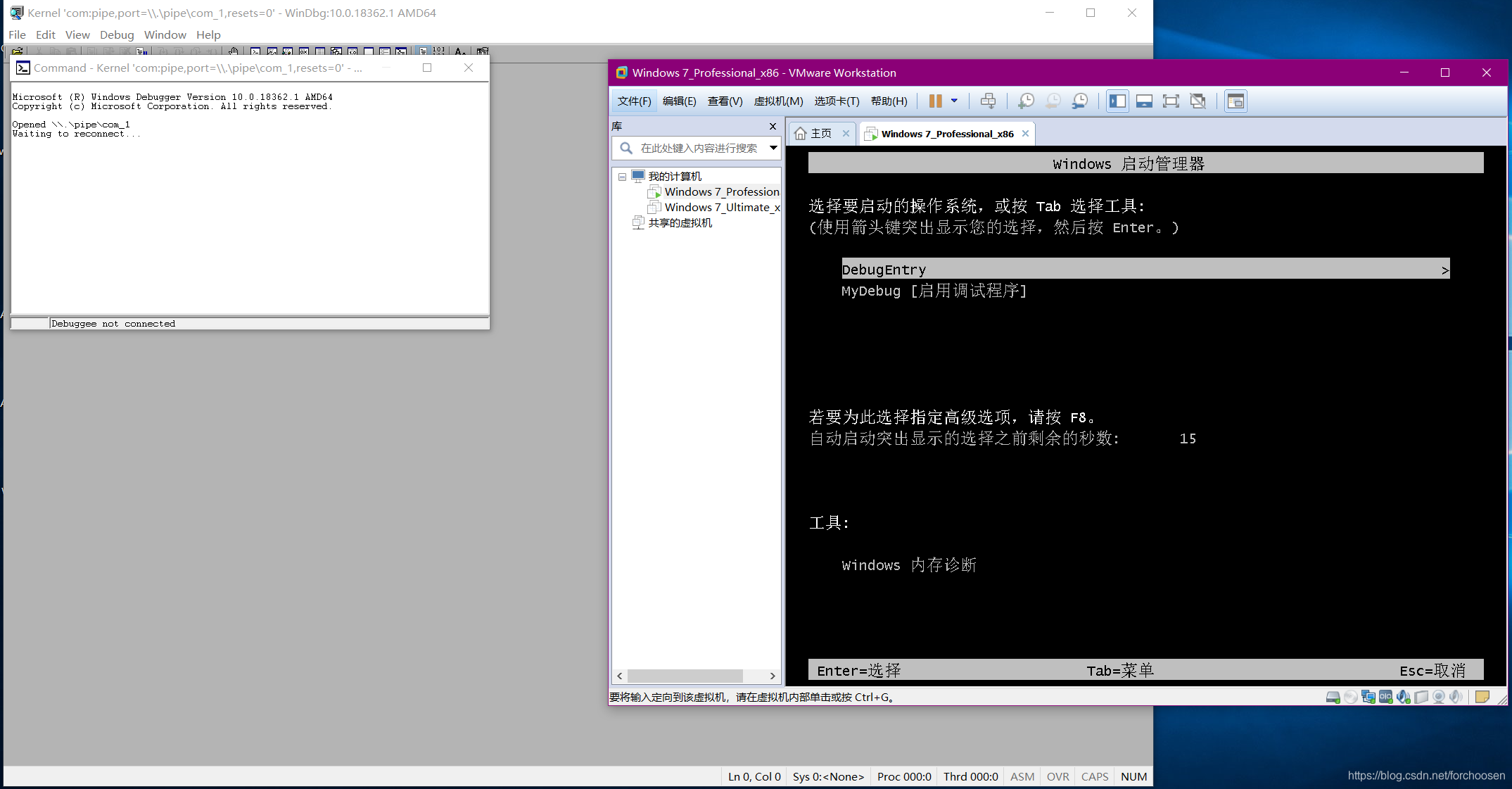Click the Options icon at WinDbg toolbar end
The height and width of the screenshot is (789, 1512).
point(481,51)
